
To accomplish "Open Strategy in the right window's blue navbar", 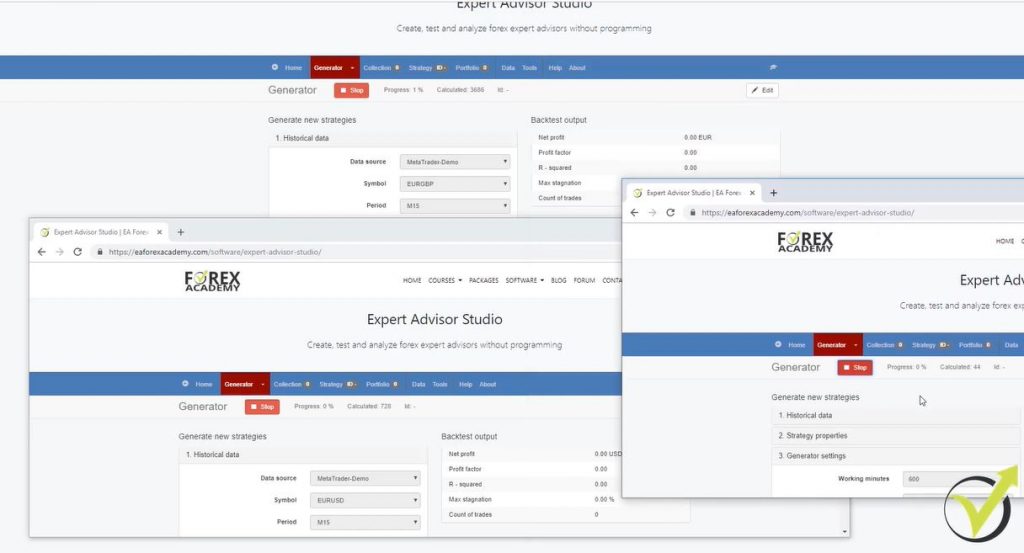I will click(x=929, y=345).
